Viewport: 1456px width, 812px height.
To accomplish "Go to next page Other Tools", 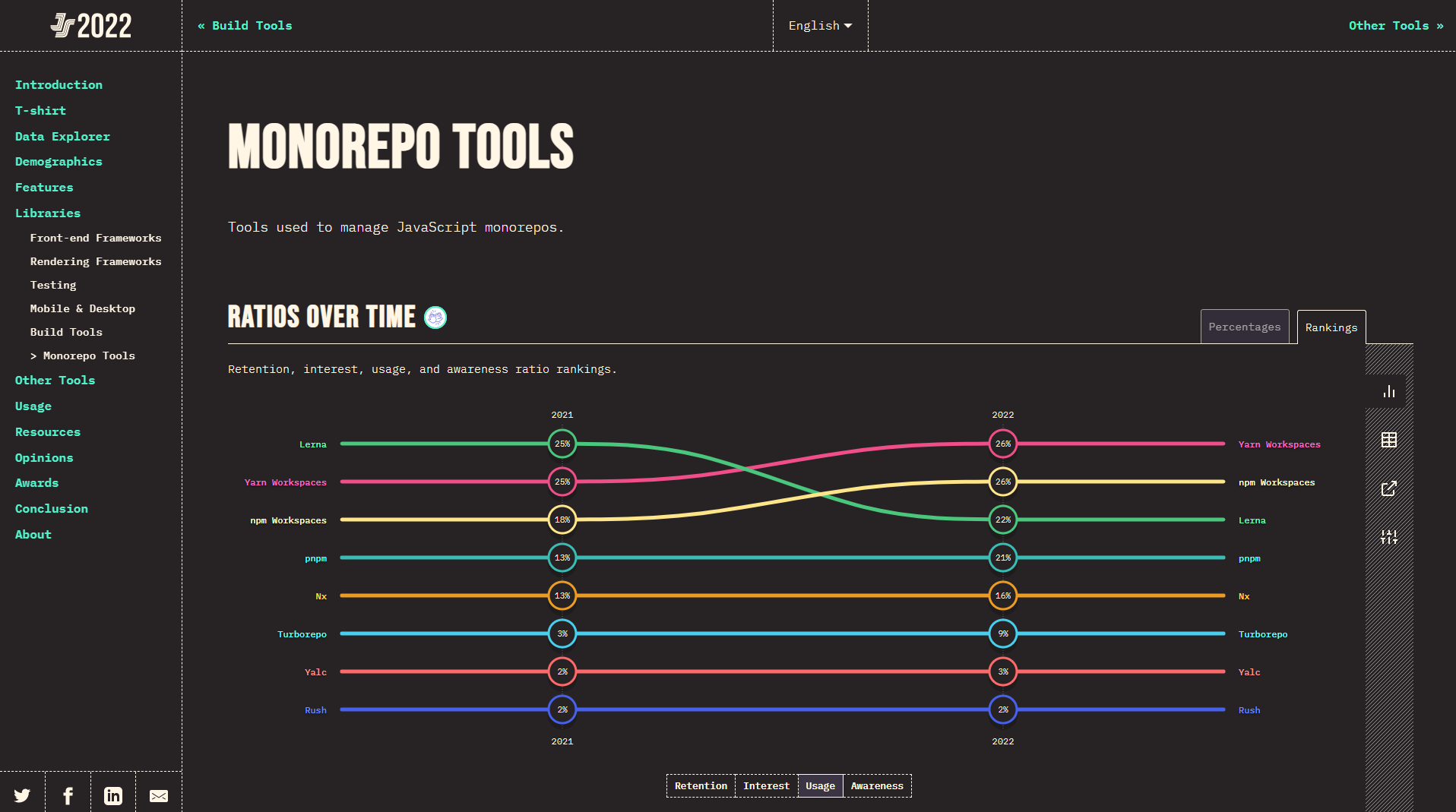I will 1396,26.
